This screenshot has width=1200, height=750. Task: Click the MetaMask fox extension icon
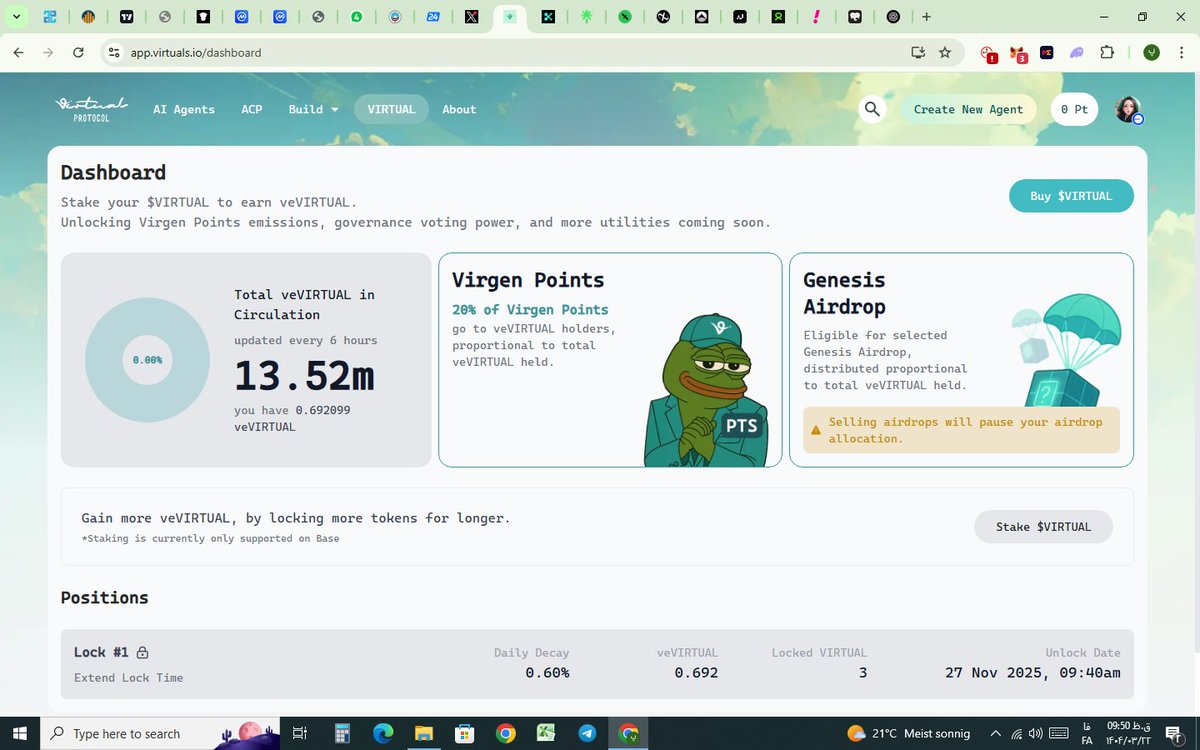coord(1018,53)
